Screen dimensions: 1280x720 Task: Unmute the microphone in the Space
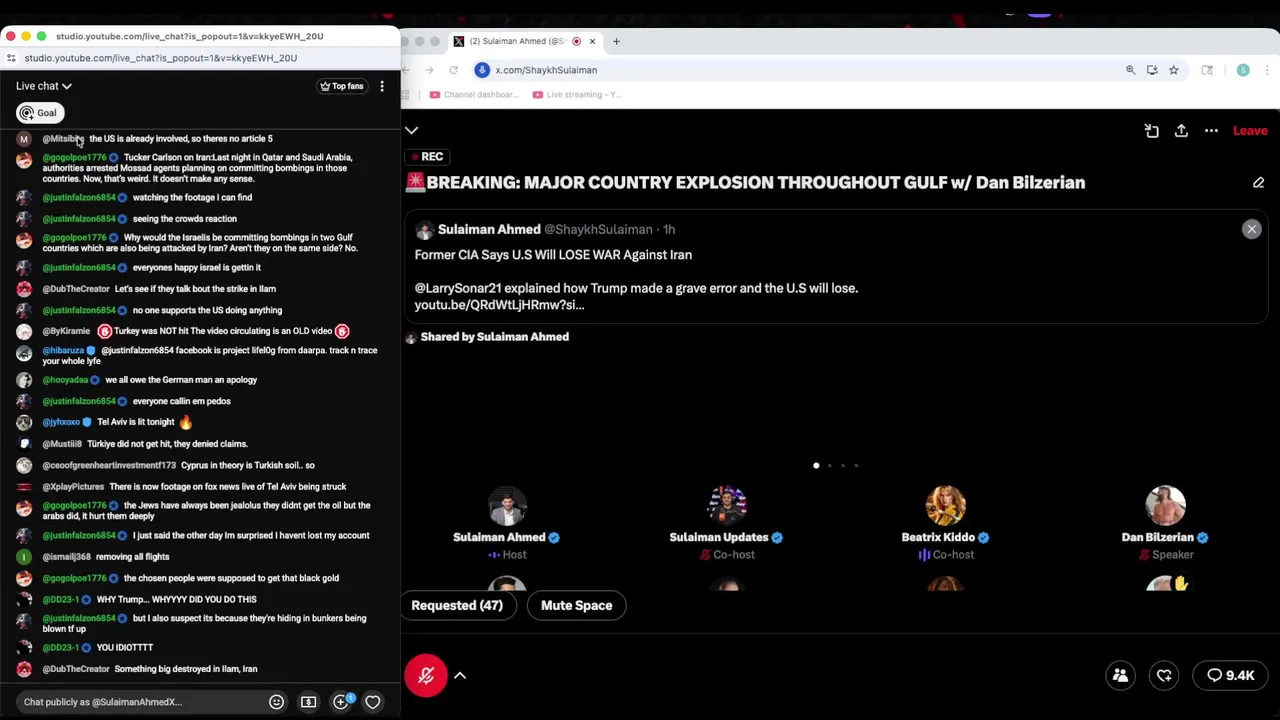click(425, 676)
